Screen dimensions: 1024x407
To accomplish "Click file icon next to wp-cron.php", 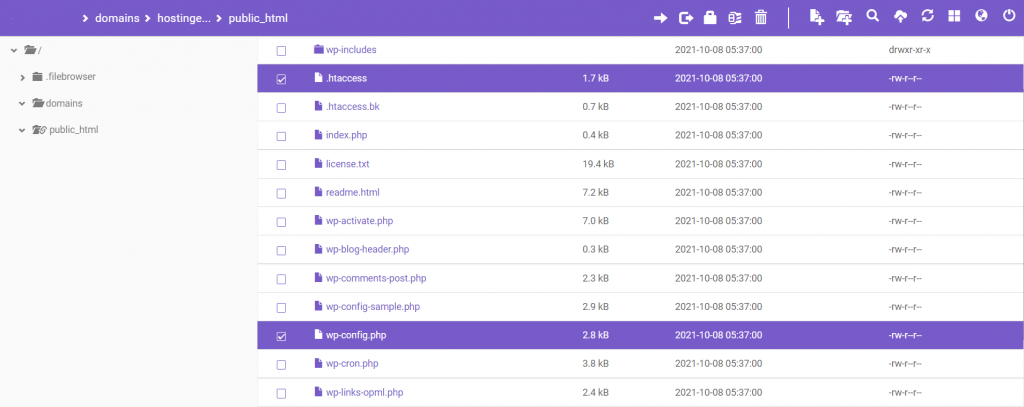I will pos(319,363).
